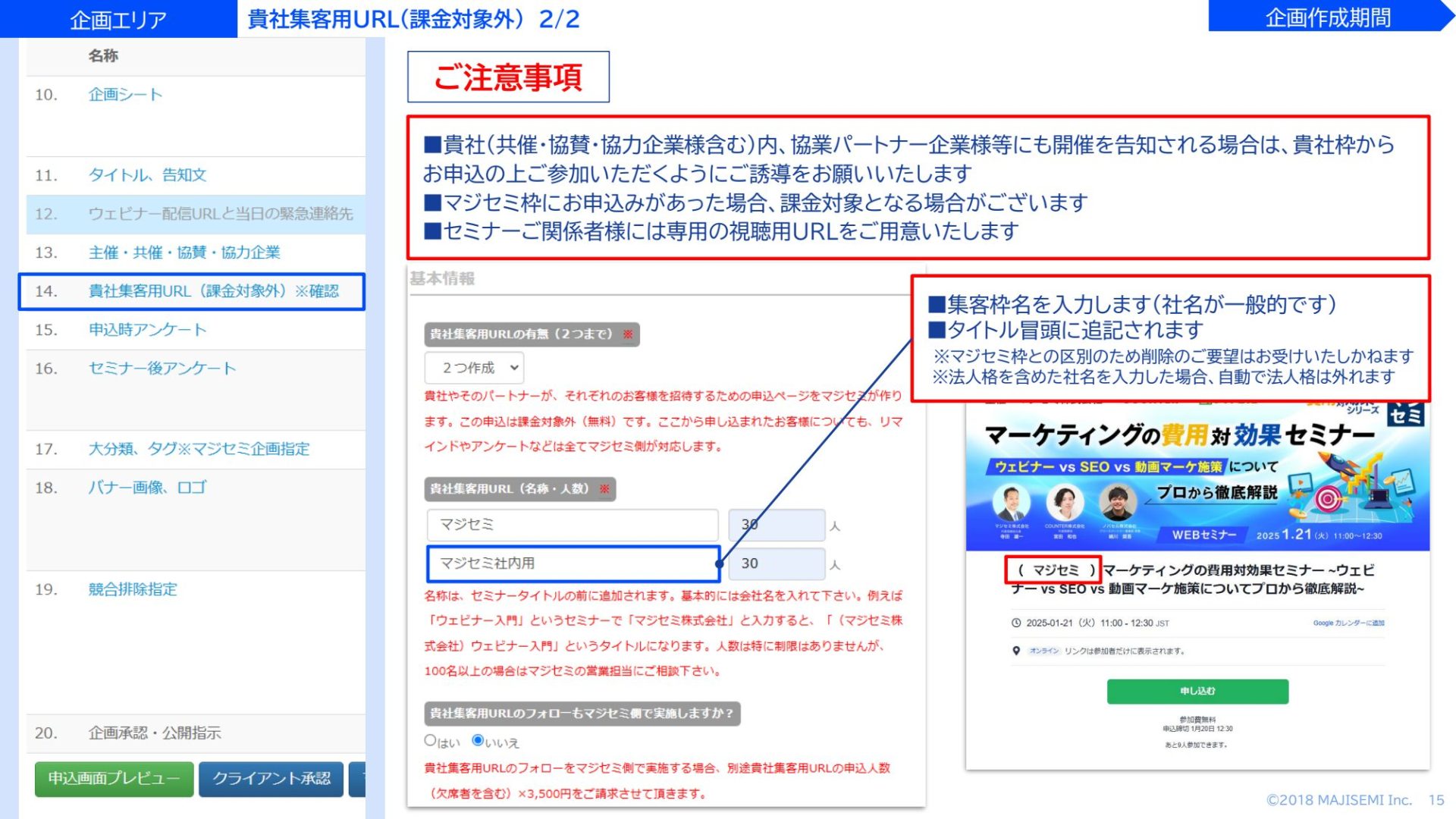Viewport: 1456px width, 819px height.
Task: Click the location pin icon
Action: point(1016,651)
